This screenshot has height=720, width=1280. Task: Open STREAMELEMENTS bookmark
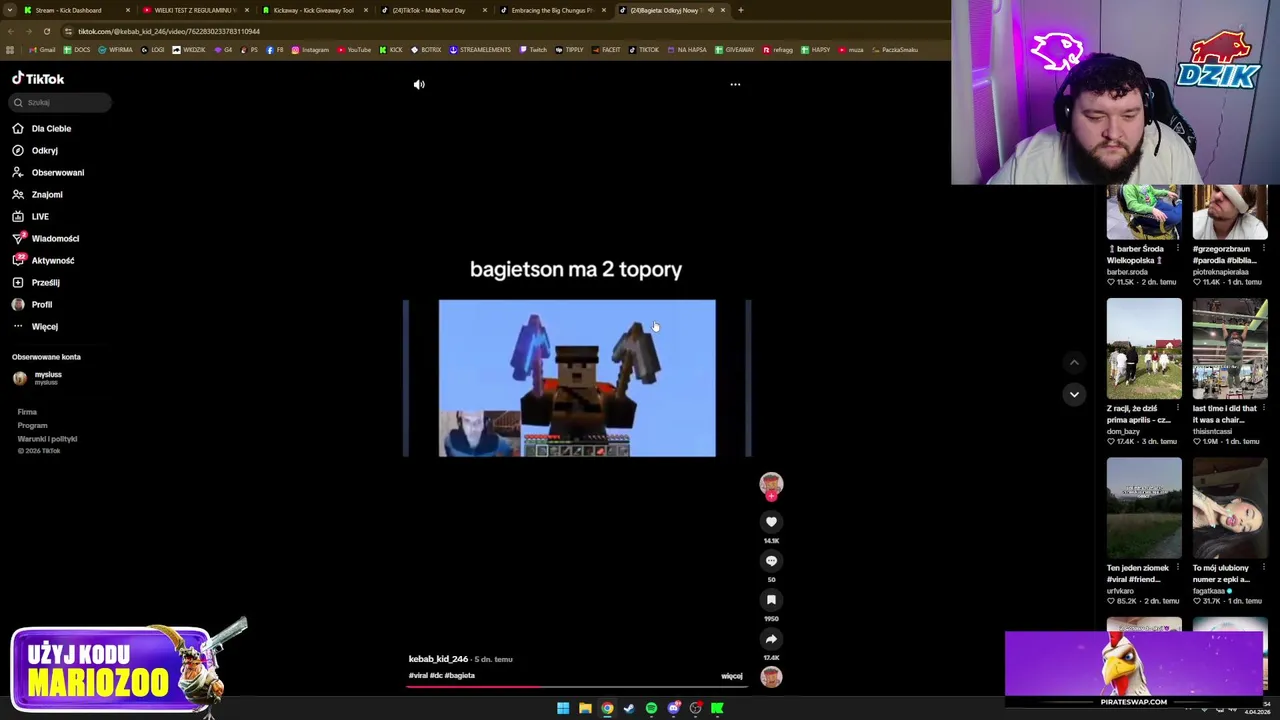[480, 50]
